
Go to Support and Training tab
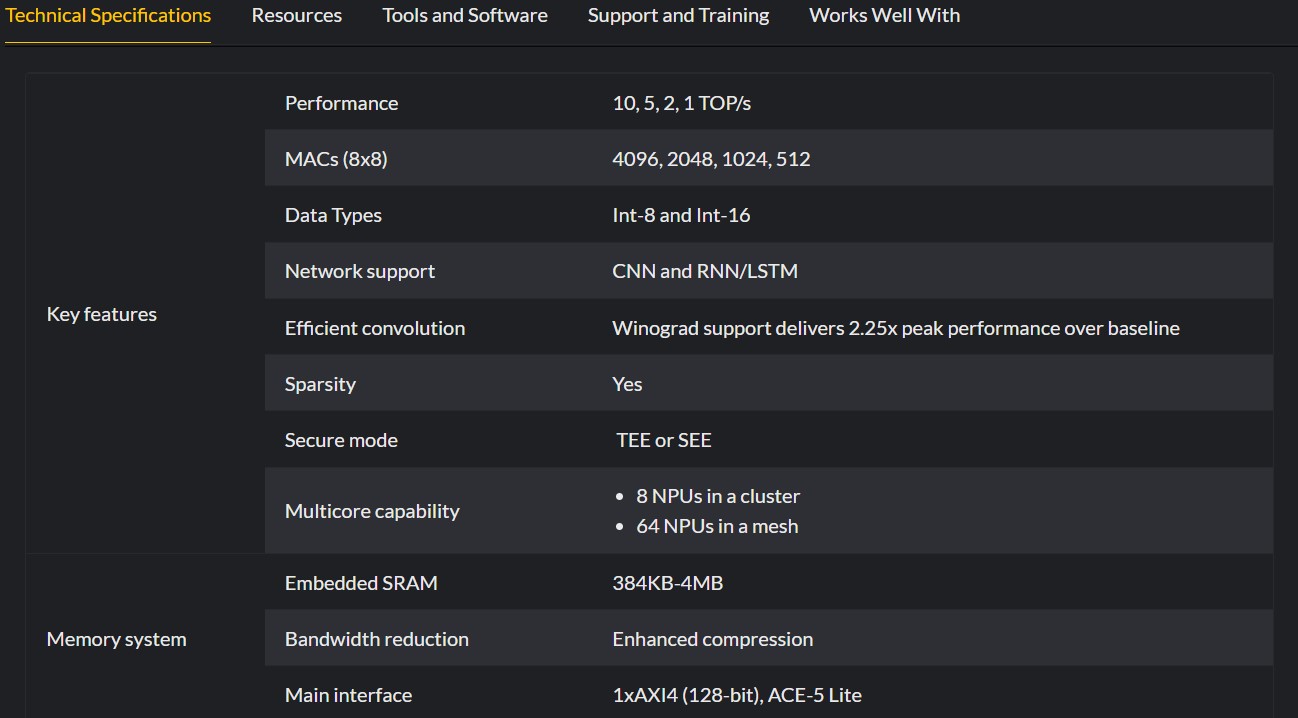[678, 16]
